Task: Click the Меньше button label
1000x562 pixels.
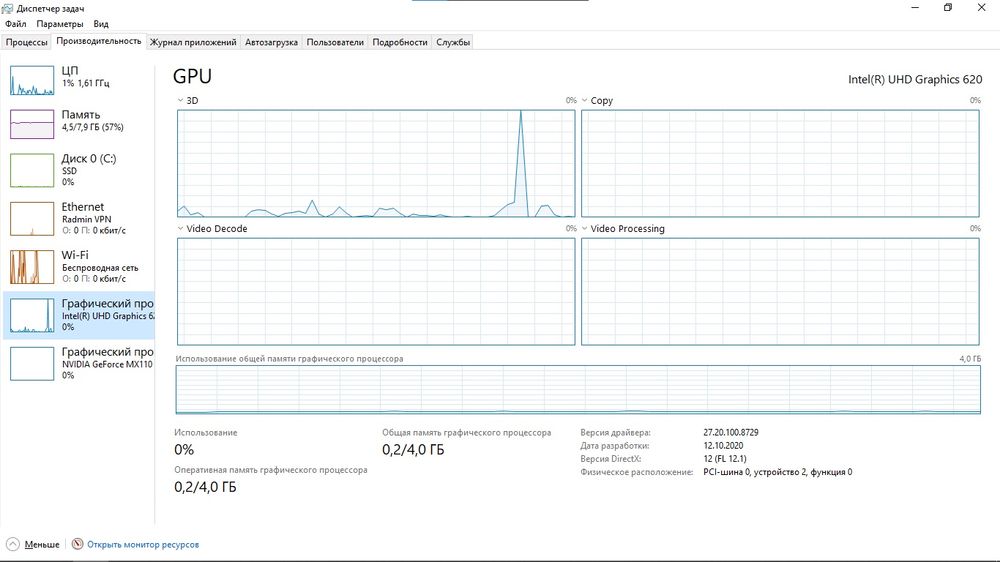Action: [x=42, y=545]
